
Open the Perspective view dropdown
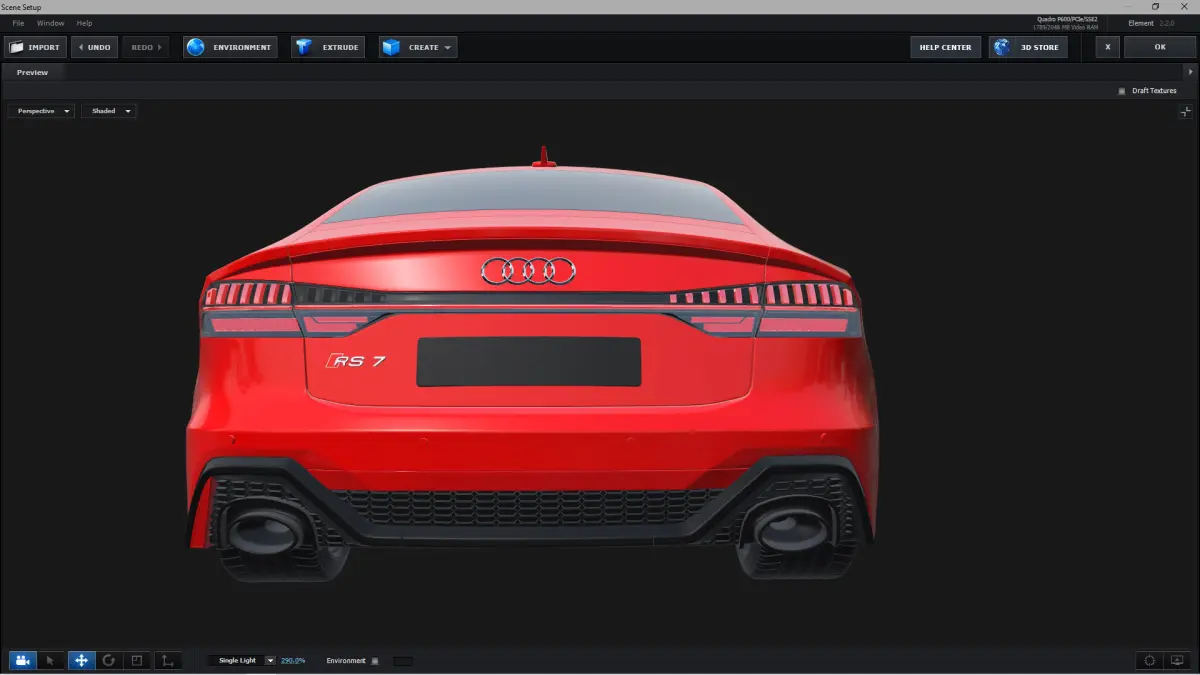coord(41,111)
